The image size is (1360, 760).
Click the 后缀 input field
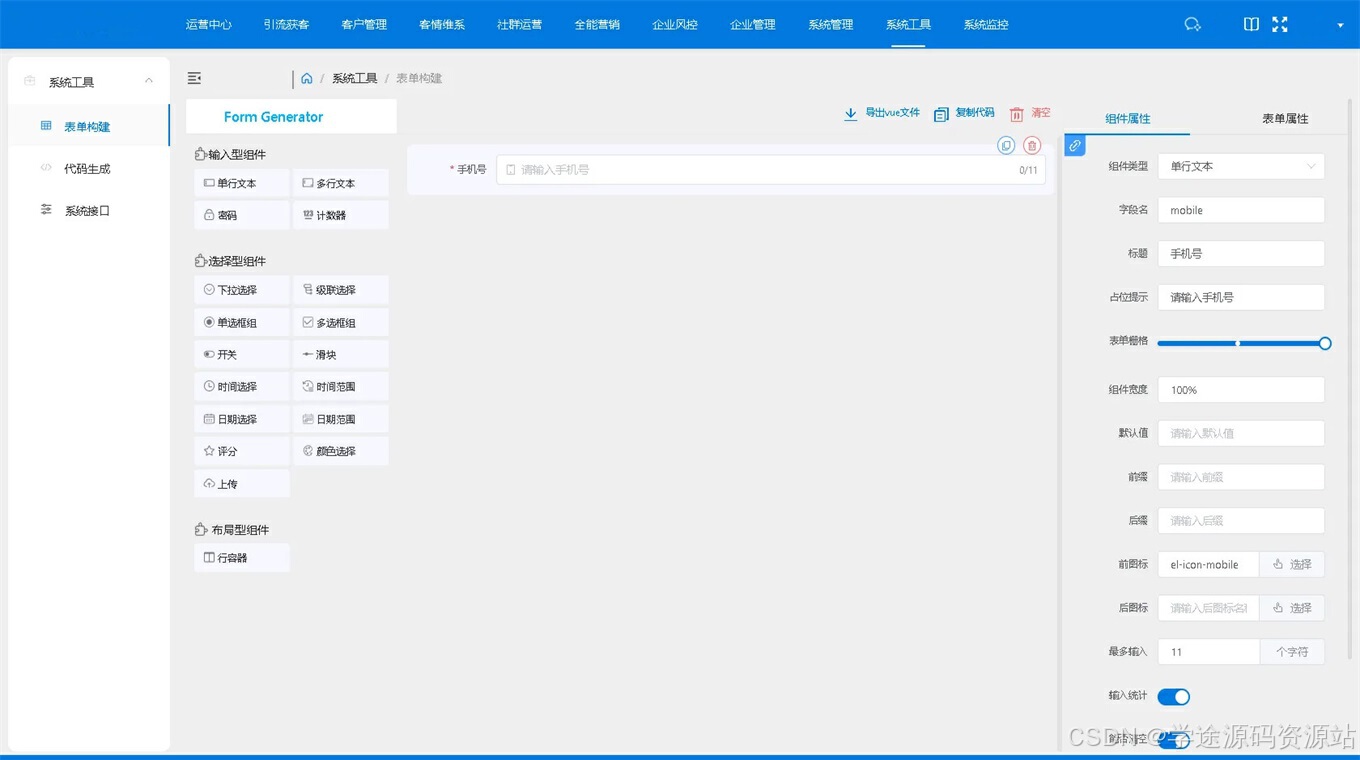pos(1241,521)
